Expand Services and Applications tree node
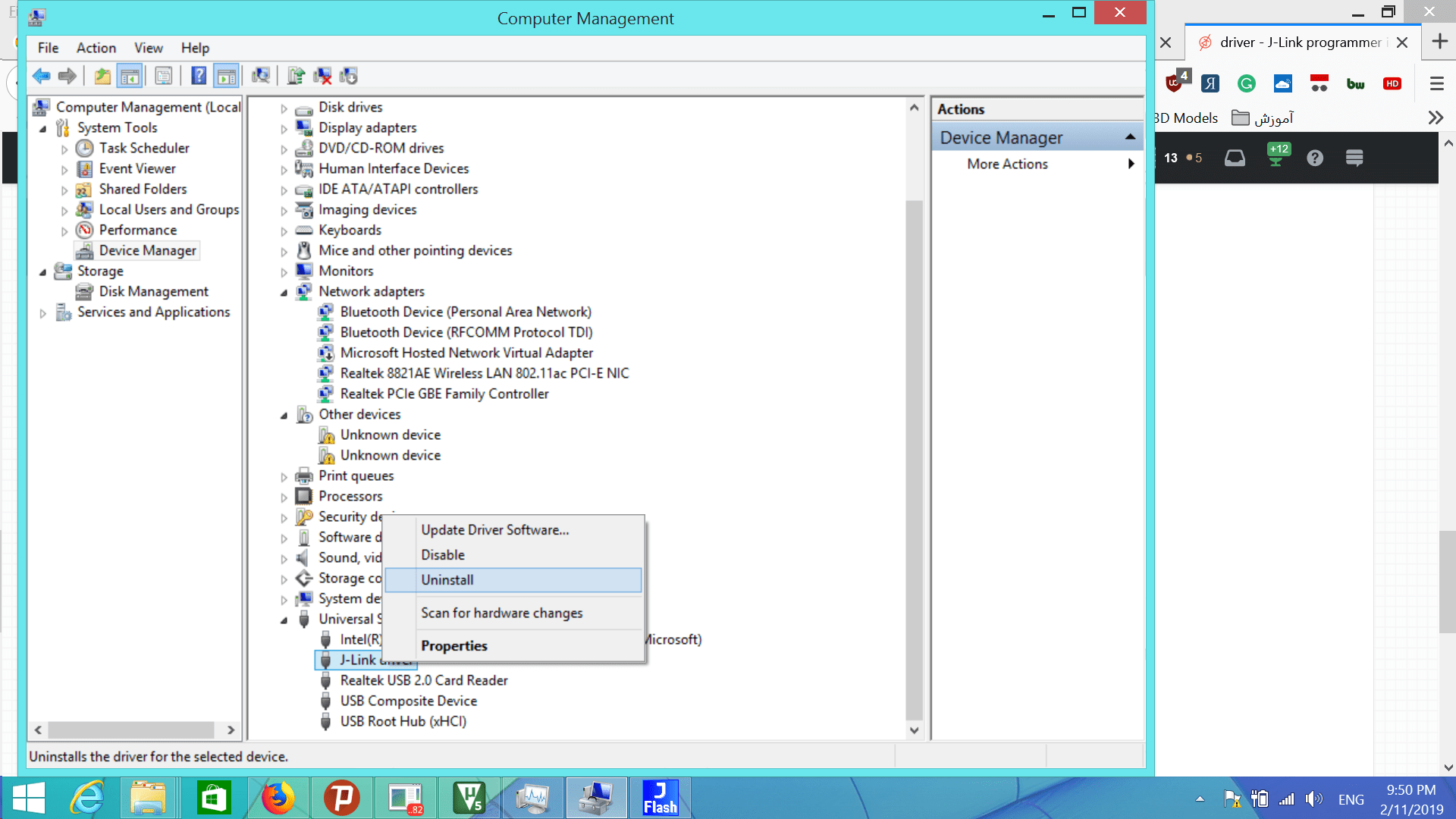This screenshot has width=1456, height=819. 43,313
